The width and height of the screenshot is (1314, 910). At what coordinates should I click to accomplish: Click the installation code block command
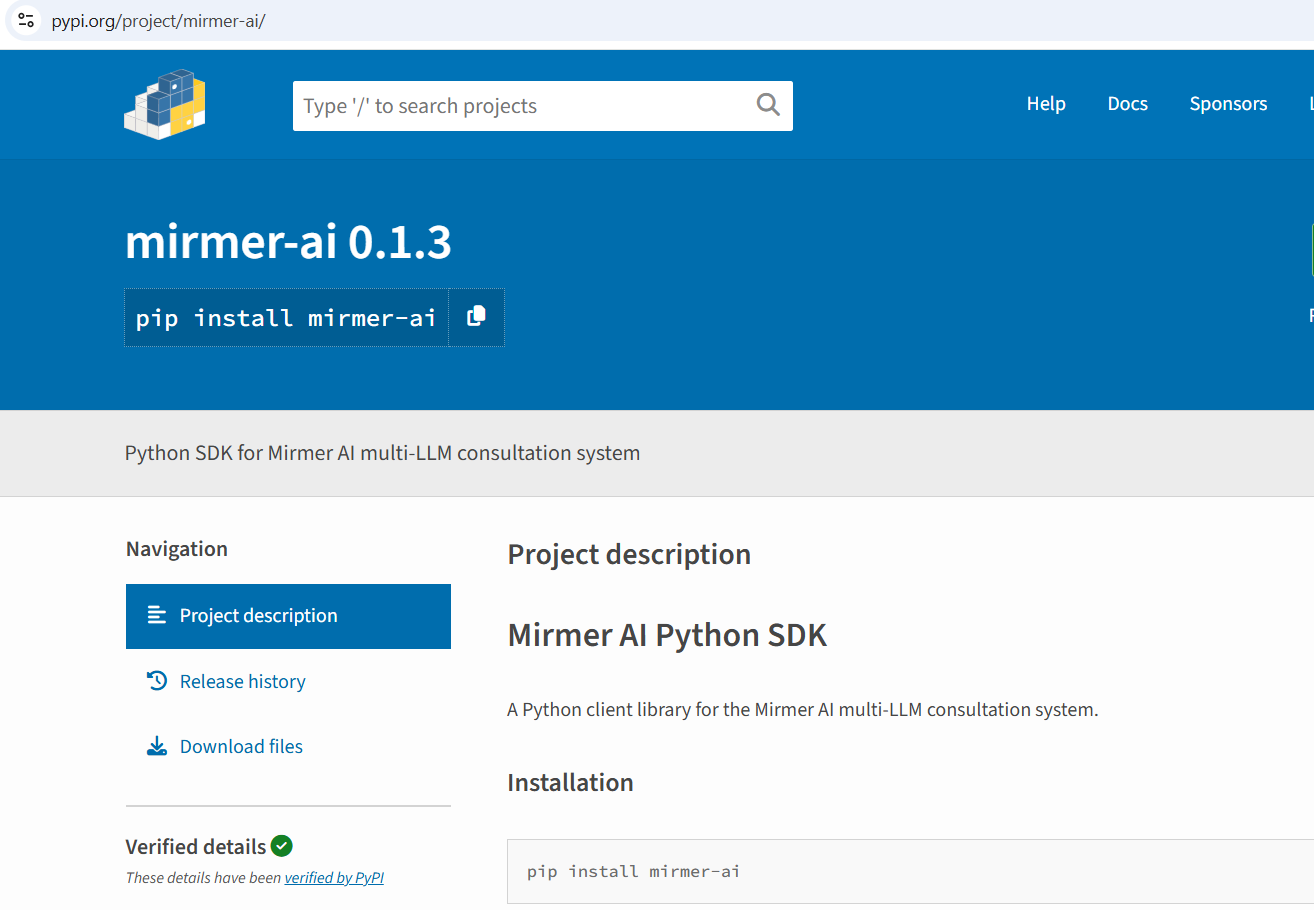click(633, 871)
